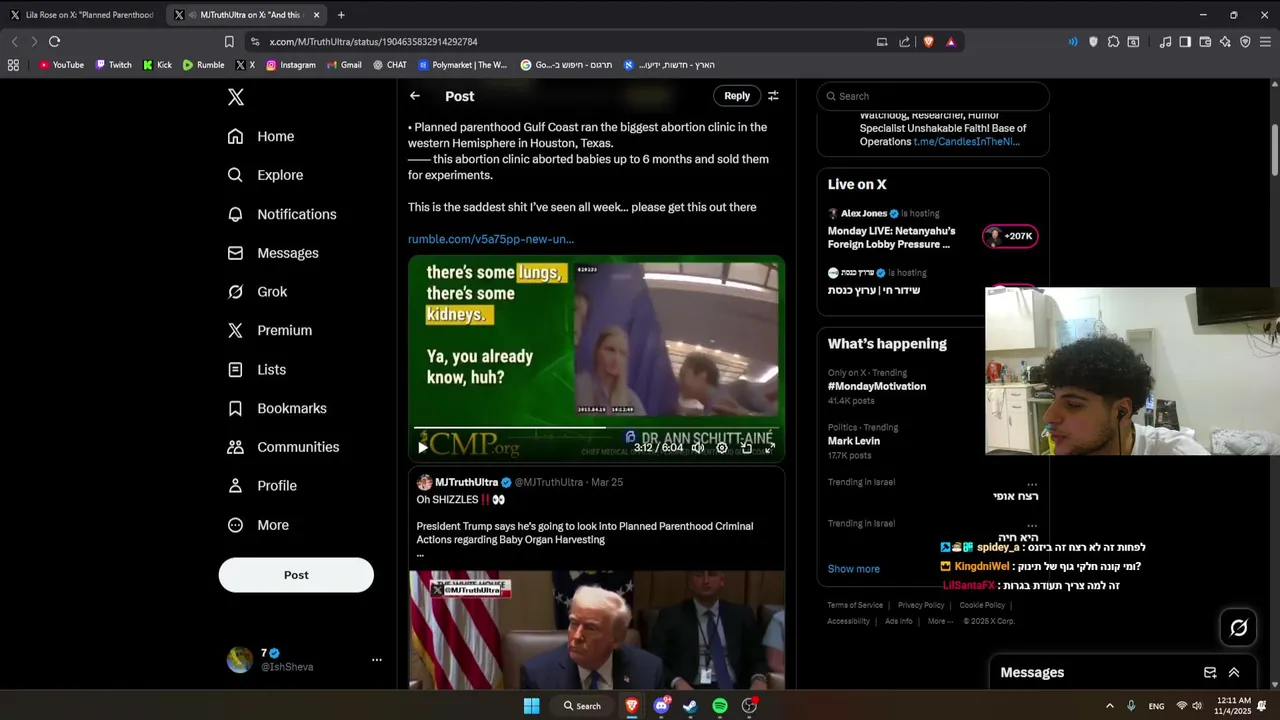Seek on the video progress bar
Viewport: 1280px width, 720px height.
point(596,428)
